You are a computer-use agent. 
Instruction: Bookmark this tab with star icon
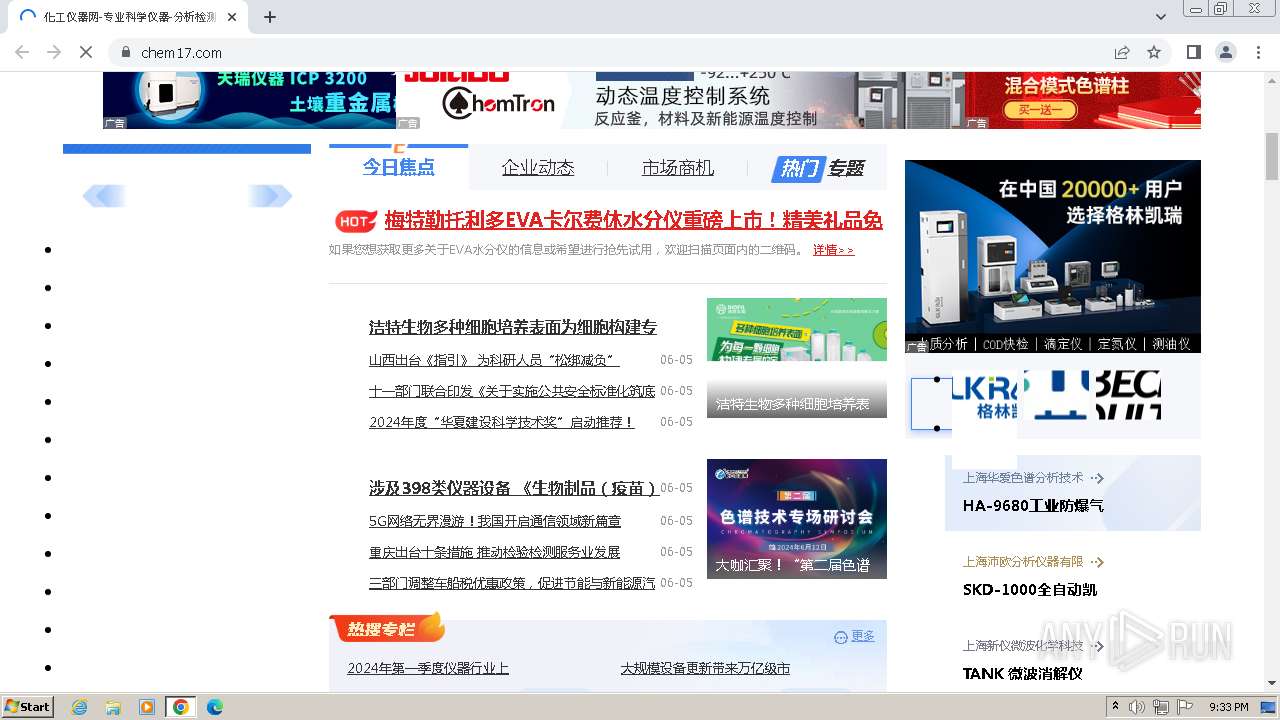point(1154,52)
